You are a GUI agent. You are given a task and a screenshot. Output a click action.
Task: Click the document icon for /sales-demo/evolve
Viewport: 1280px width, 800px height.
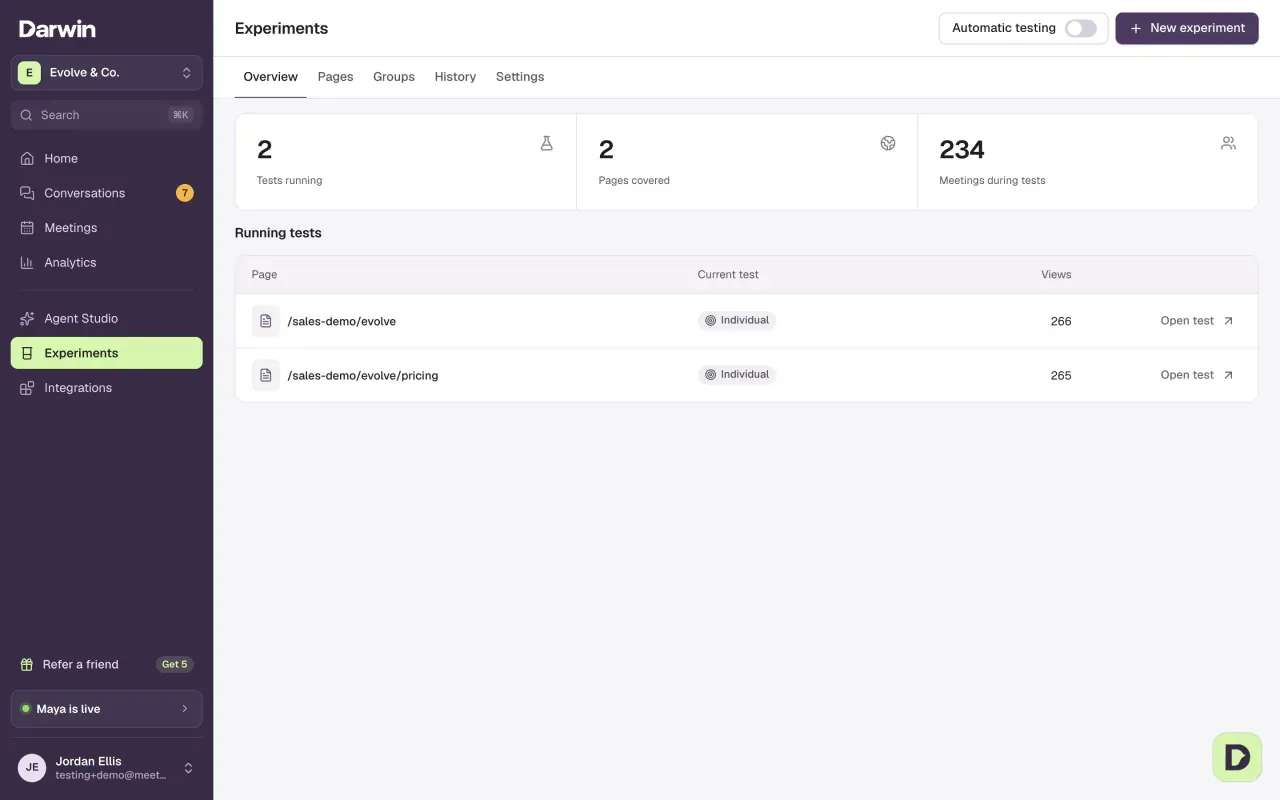point(265,321)
